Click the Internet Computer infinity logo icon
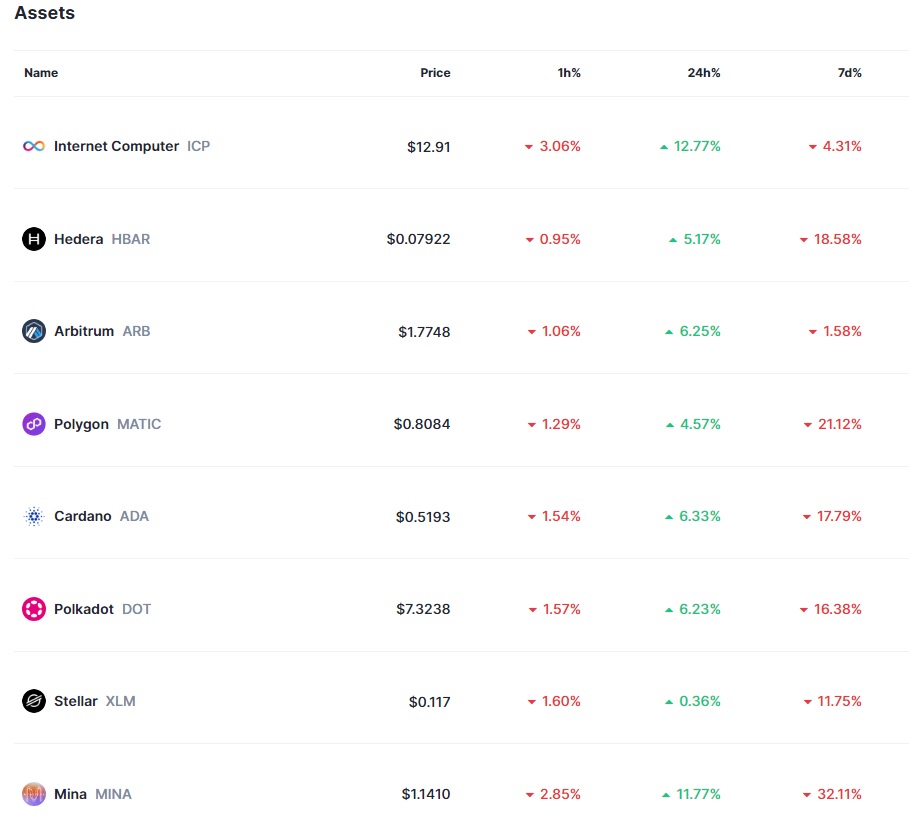Image resolution: width=909 pixels, height=830 pixels. 34,146
